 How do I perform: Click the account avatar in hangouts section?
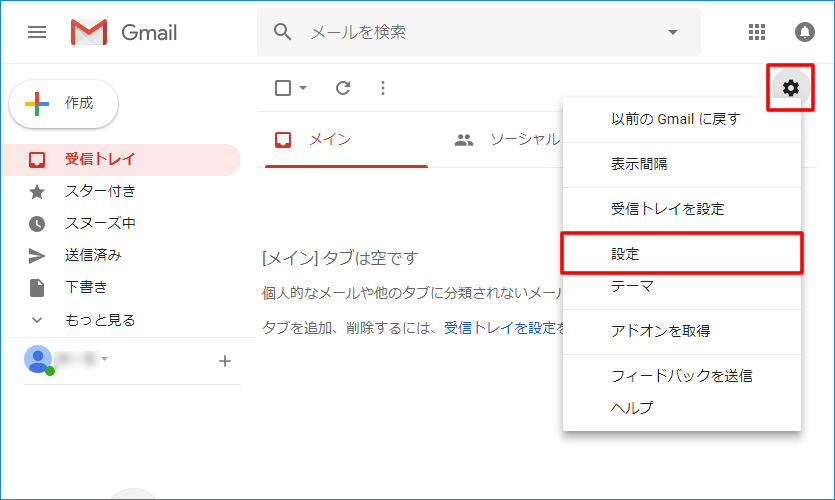point(38,359)
